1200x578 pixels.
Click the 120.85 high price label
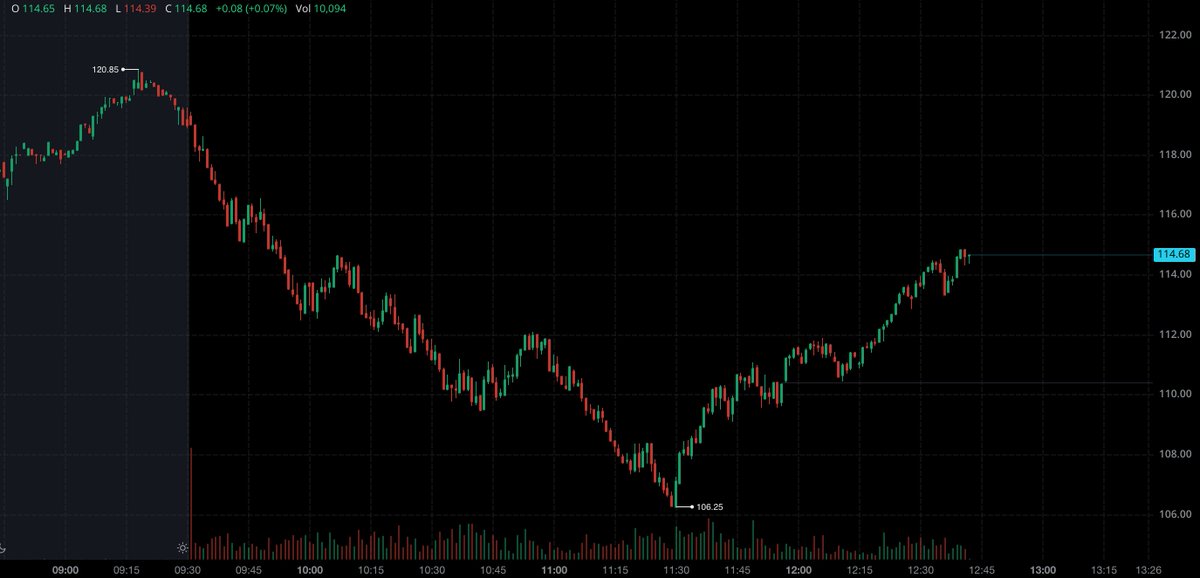pyautogui.click(x=105, y=69)
